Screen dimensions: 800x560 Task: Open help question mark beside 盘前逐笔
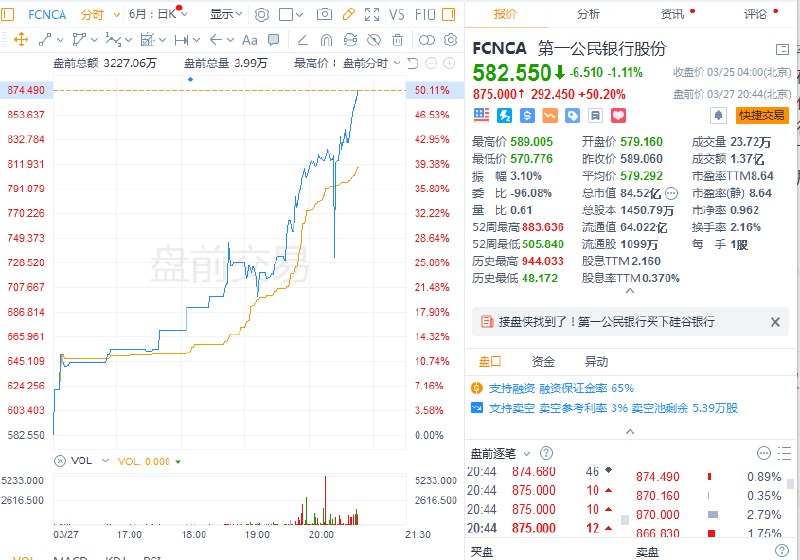546,453
